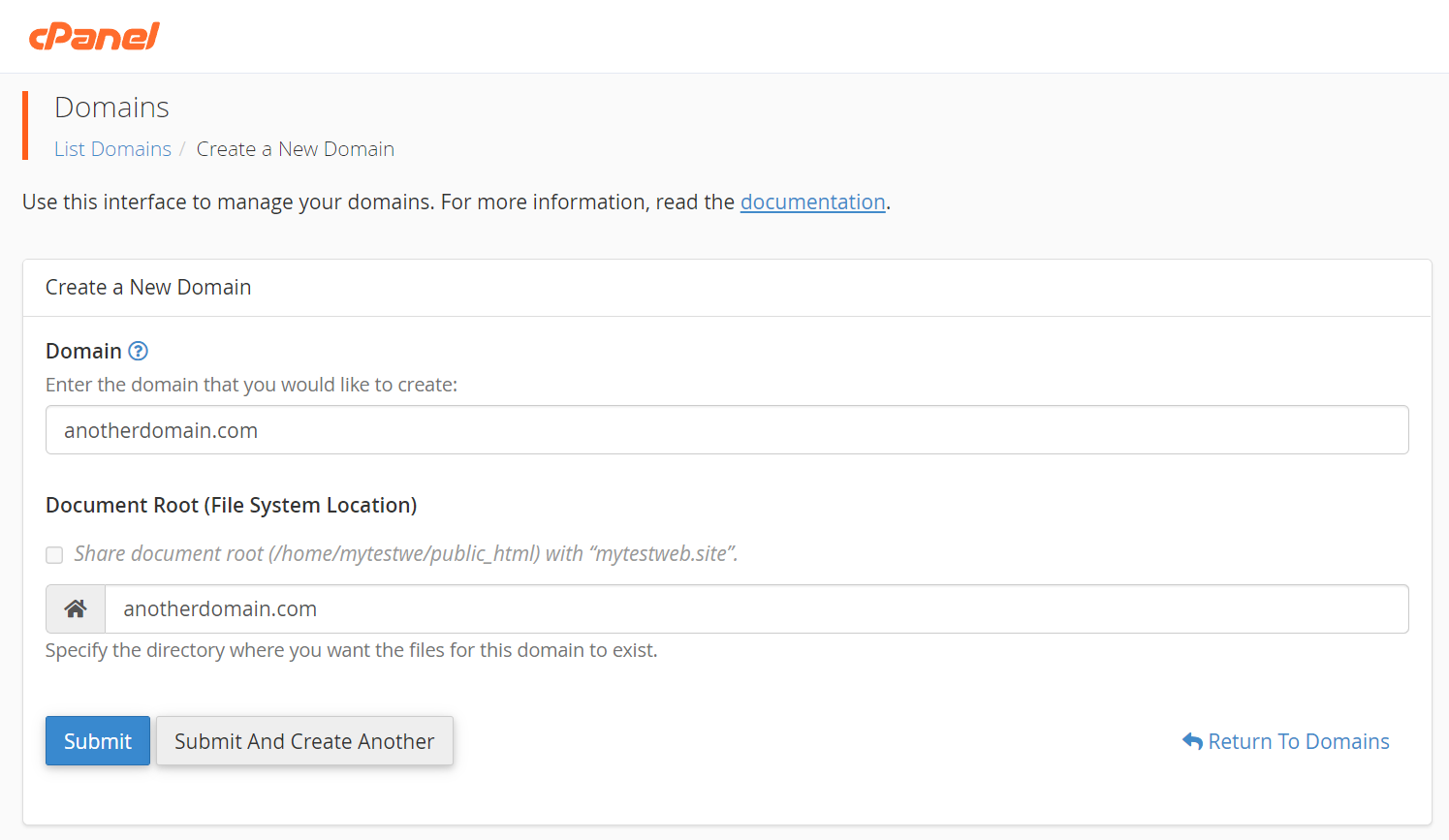The height and width of the screenshot is (840, 1449).
Task: Click the Create a New Domain breadcrumb
Action: tap(296, 149)
